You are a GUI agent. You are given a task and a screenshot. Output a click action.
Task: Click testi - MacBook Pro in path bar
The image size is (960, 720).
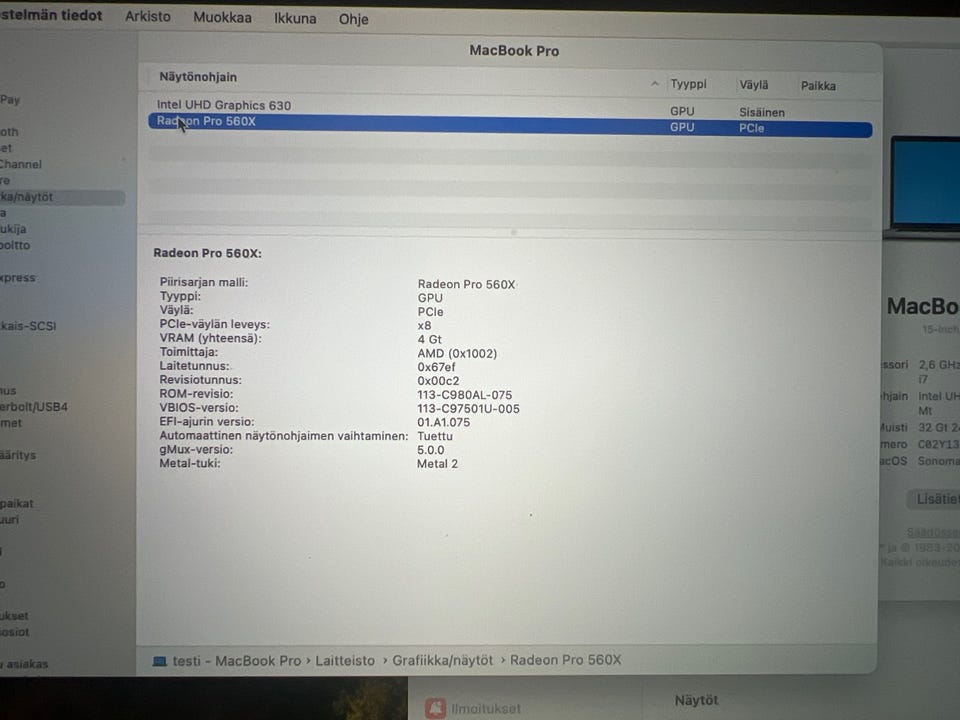[236, 661]
